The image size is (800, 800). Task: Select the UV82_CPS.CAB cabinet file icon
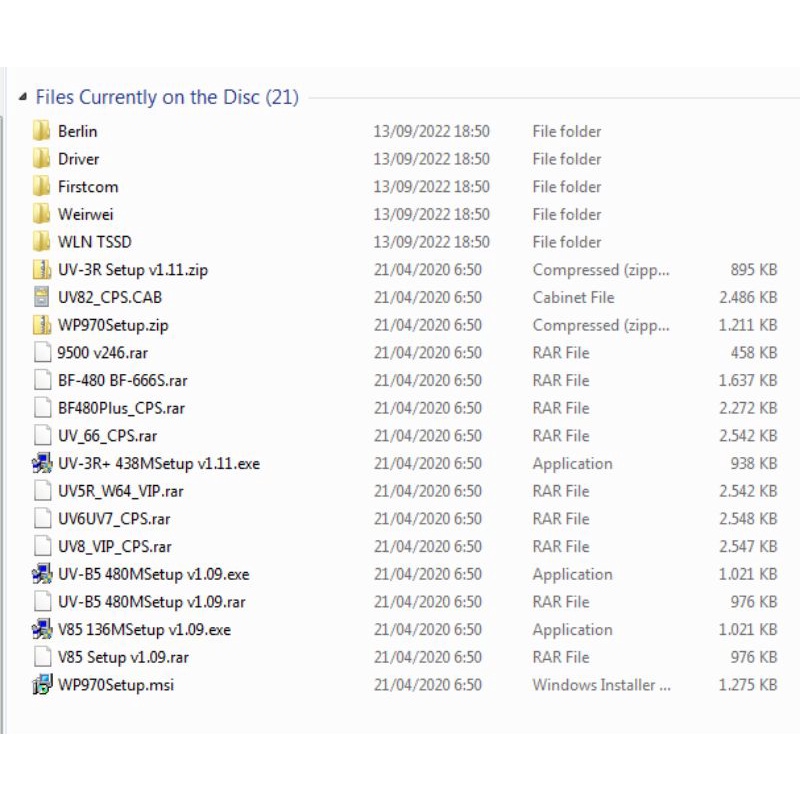point(41,297)
